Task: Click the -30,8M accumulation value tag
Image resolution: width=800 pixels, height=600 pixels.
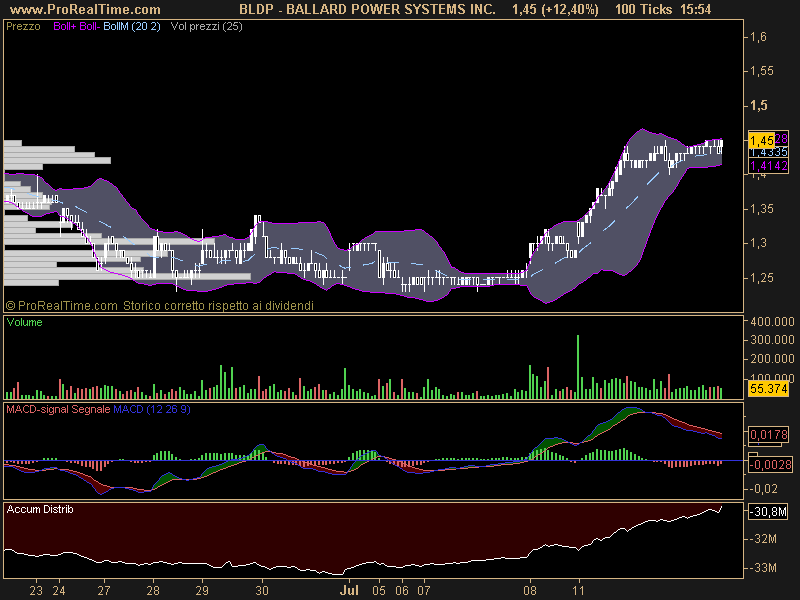Action: [x=769, y=511]
